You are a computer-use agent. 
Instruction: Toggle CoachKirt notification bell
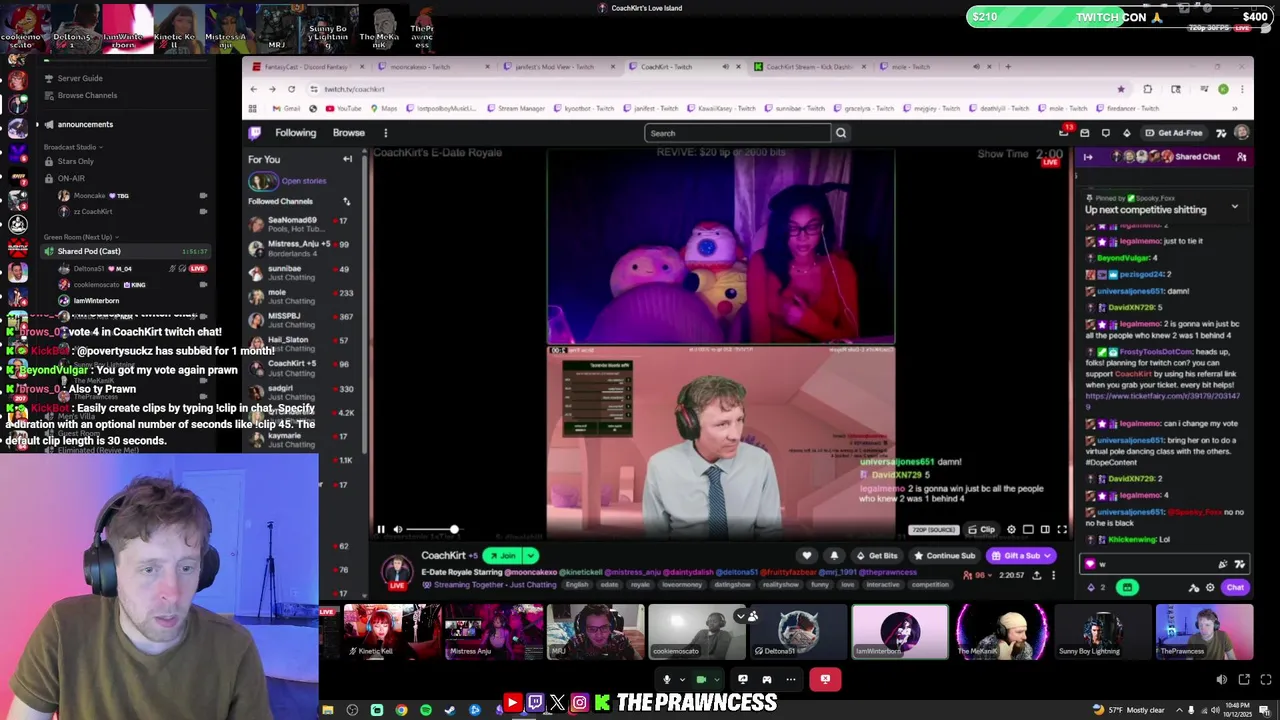click(834, 556)
